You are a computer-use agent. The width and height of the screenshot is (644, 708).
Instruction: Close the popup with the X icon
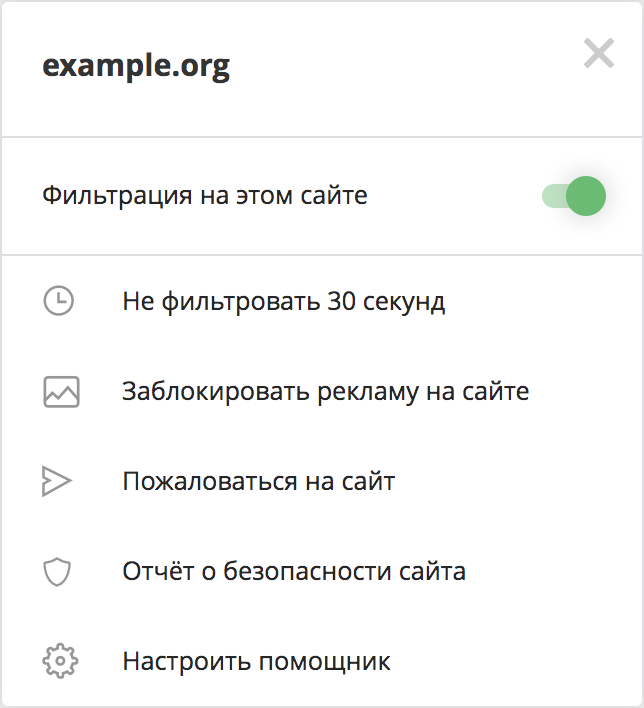[x=599, y=53]
